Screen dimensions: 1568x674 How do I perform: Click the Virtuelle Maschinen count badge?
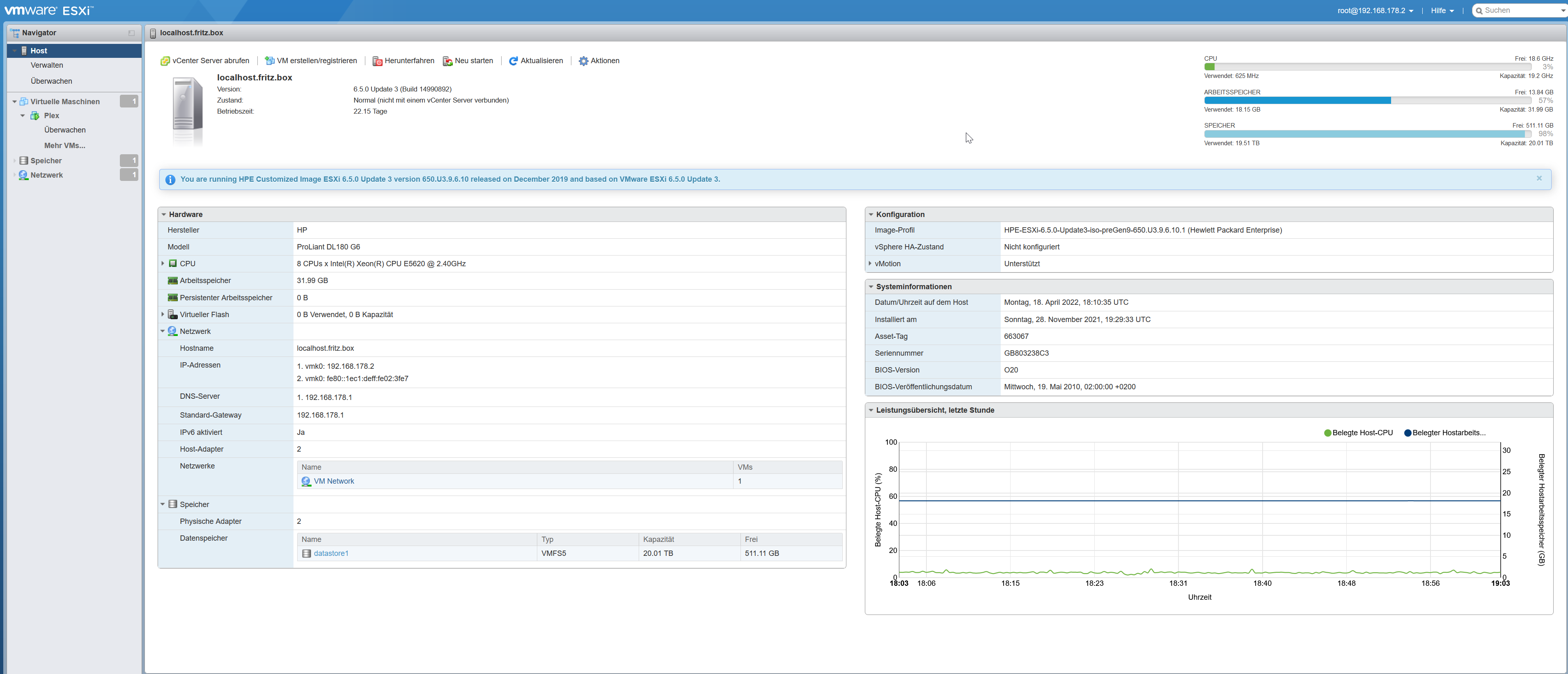coord(129,102)
